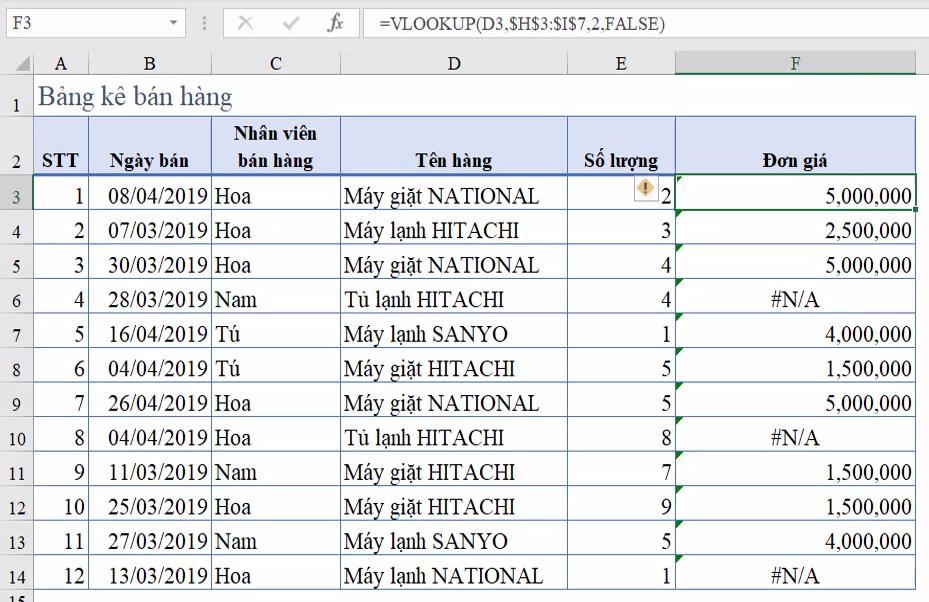Image resolution: width=929 pixels, height=602 pixels.
Task: Select column F by clicking its header
Action: (x=793, y=62)
